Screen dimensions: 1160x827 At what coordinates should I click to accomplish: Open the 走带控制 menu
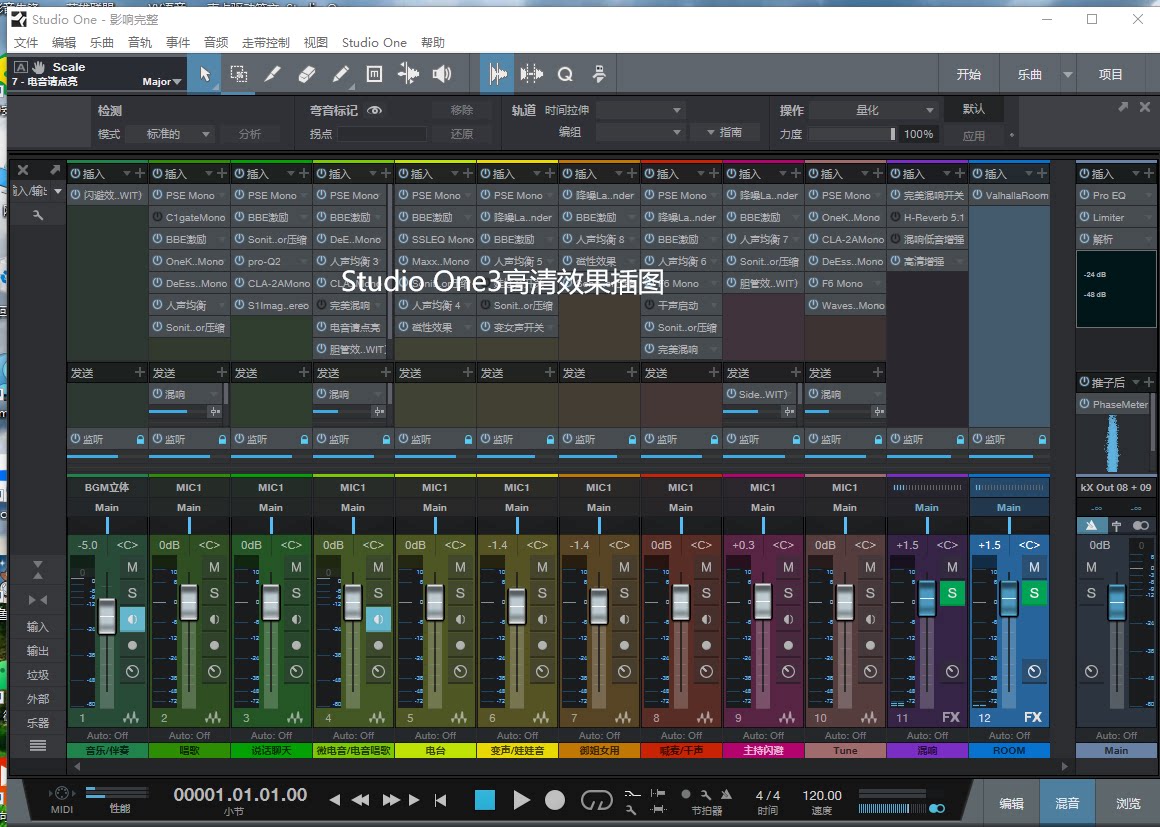pos(266,42)
